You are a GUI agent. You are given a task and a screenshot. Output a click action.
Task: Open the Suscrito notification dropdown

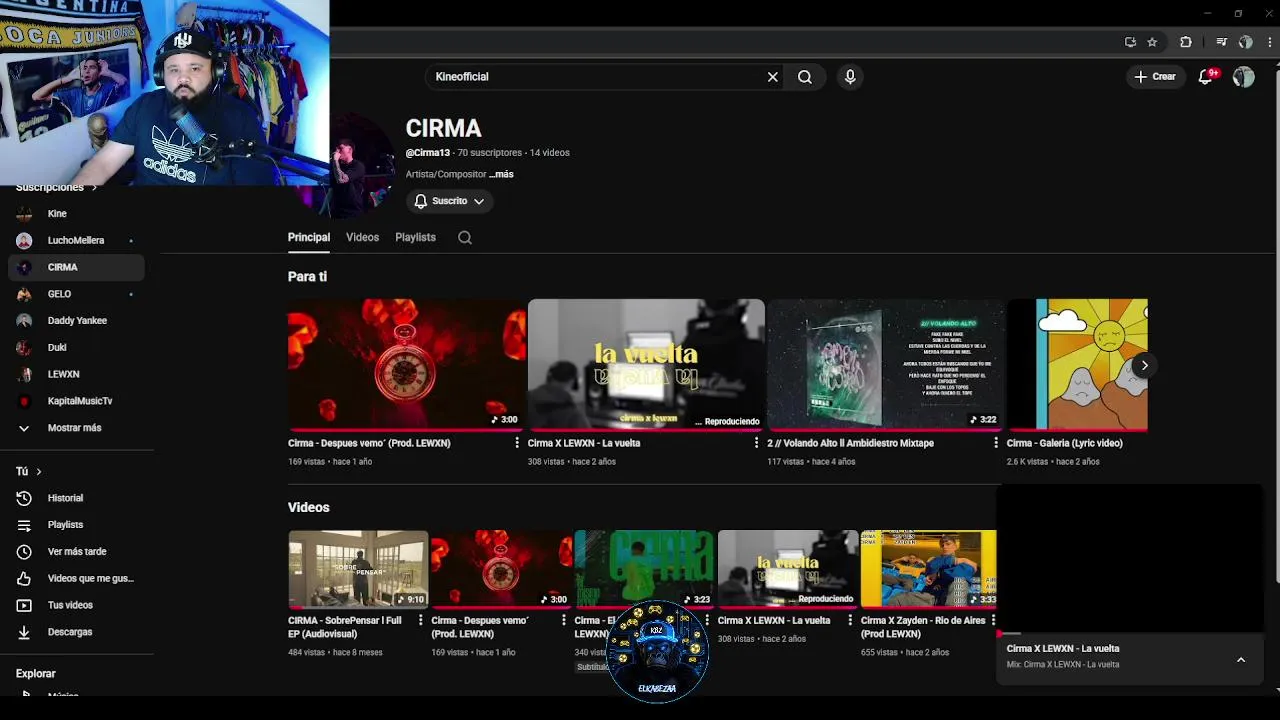click(x=449, y=201)
